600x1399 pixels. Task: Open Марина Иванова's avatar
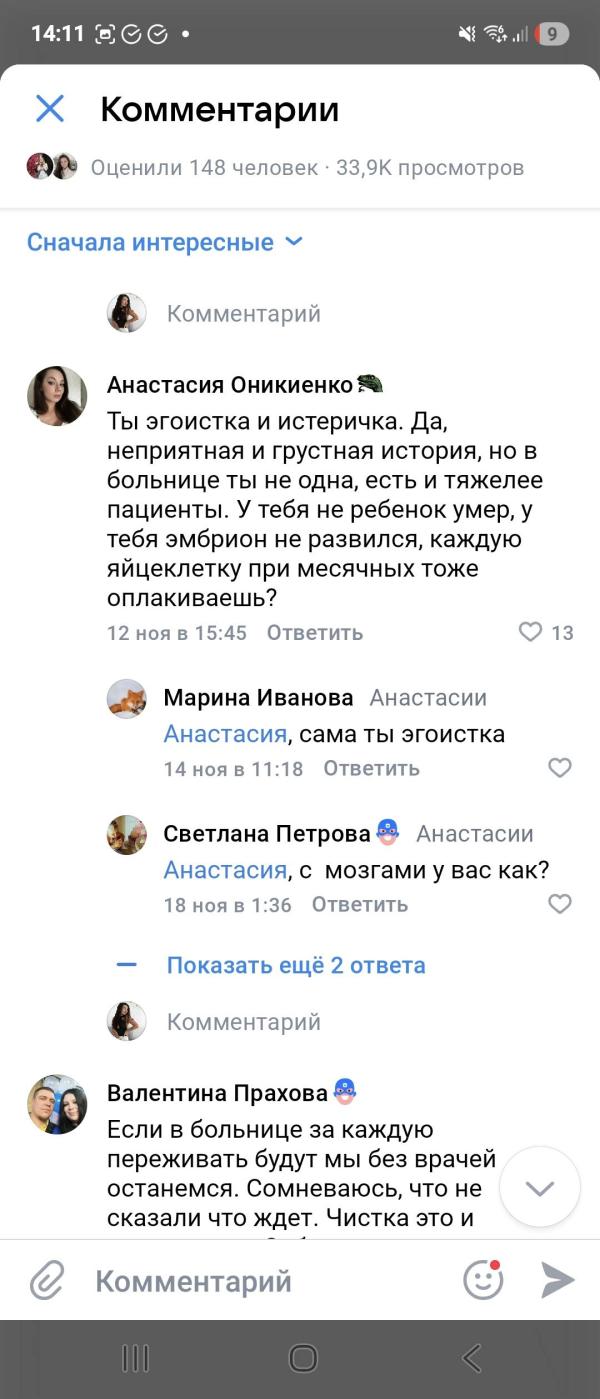point(127,699)
